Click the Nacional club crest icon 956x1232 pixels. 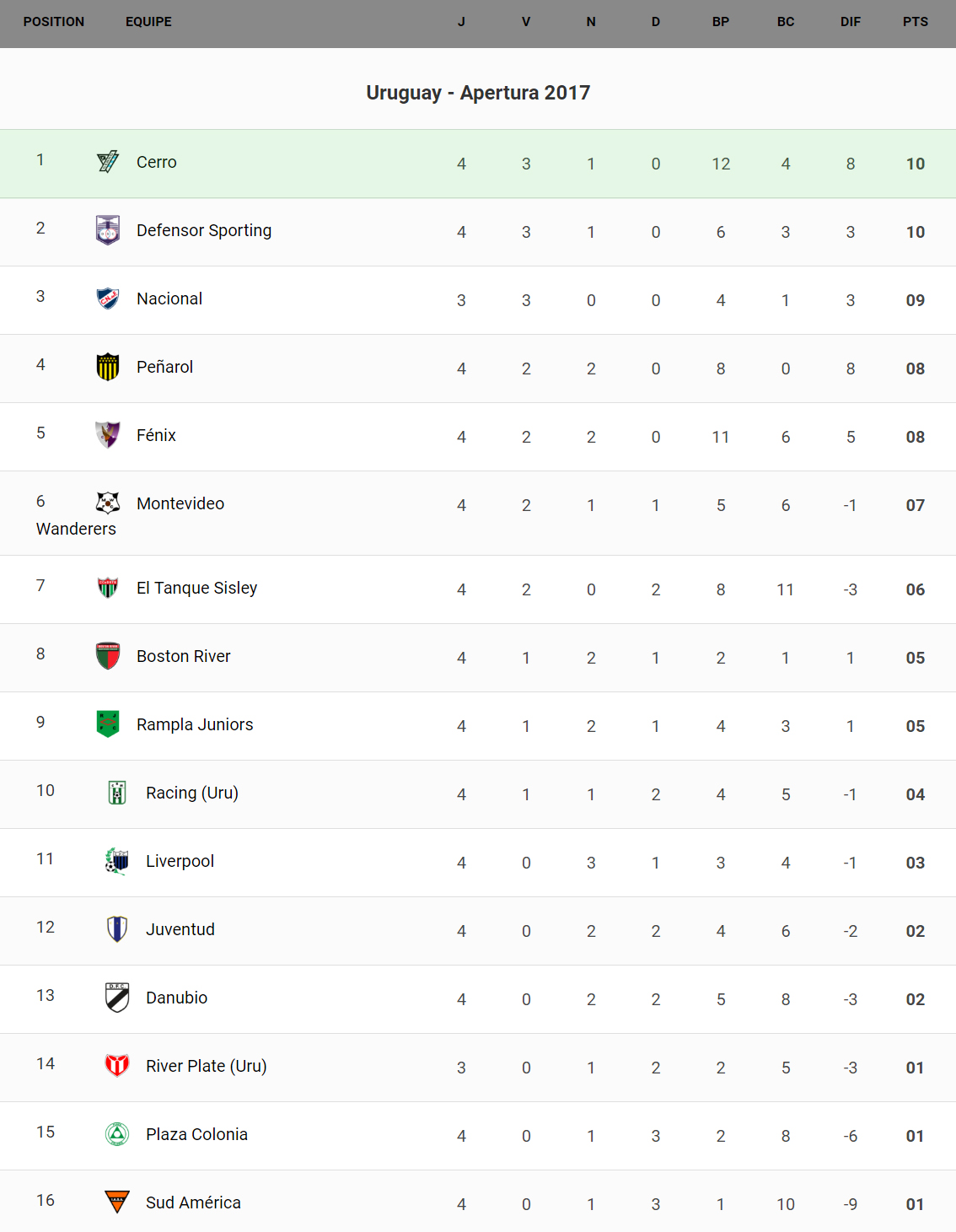point(108,298)
